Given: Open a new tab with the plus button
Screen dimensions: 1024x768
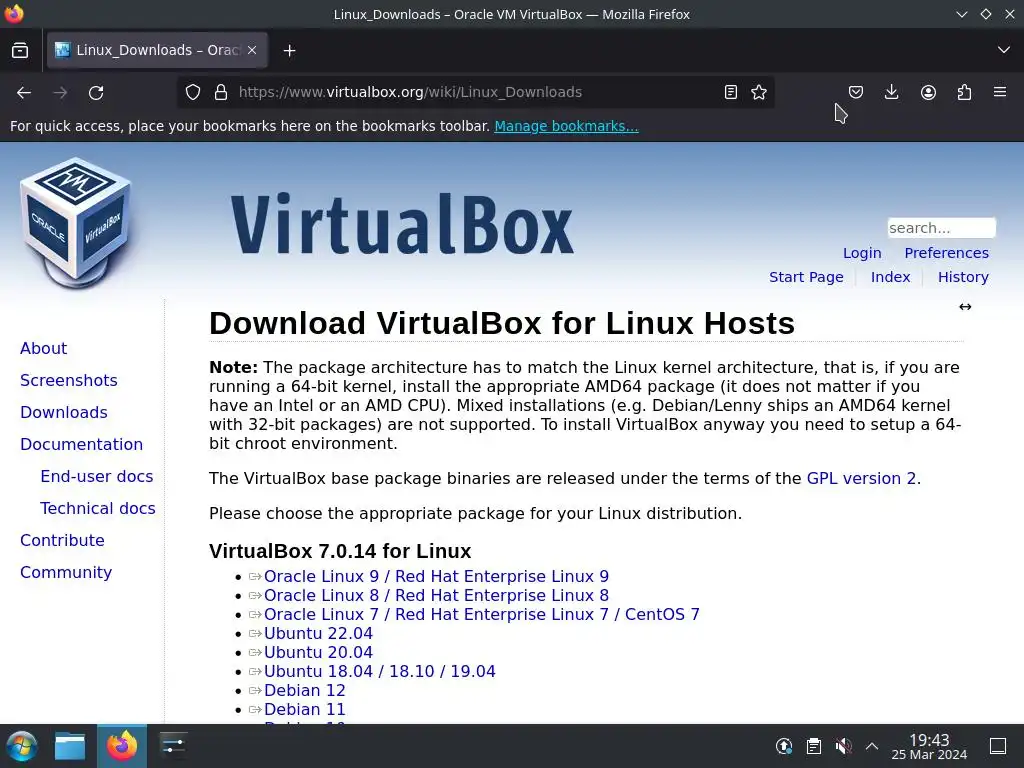Looking at the screenshot, I should click(289, 50).
